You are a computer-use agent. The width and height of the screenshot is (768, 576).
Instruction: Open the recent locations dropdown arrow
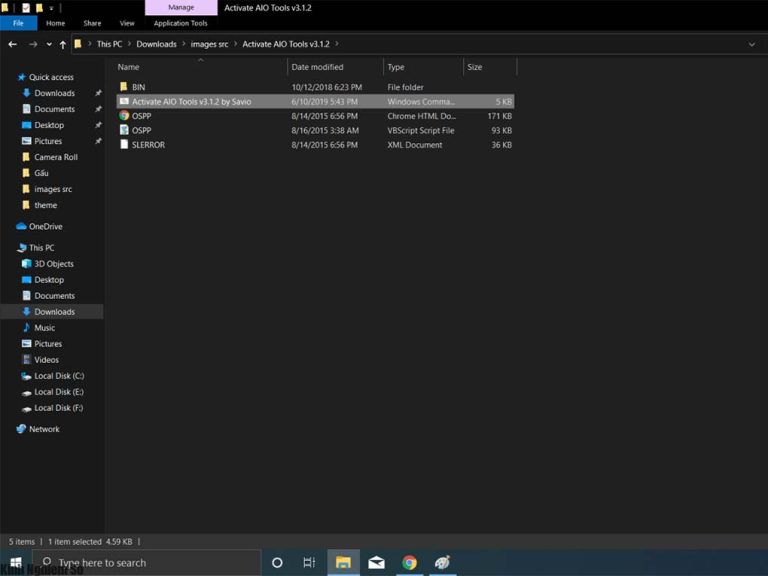tap(49, 44)
